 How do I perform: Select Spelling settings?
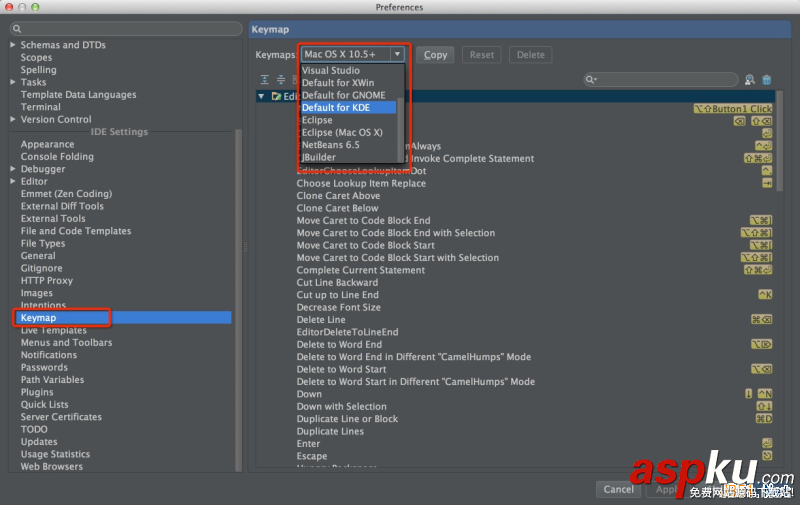[x=38, y=70]
